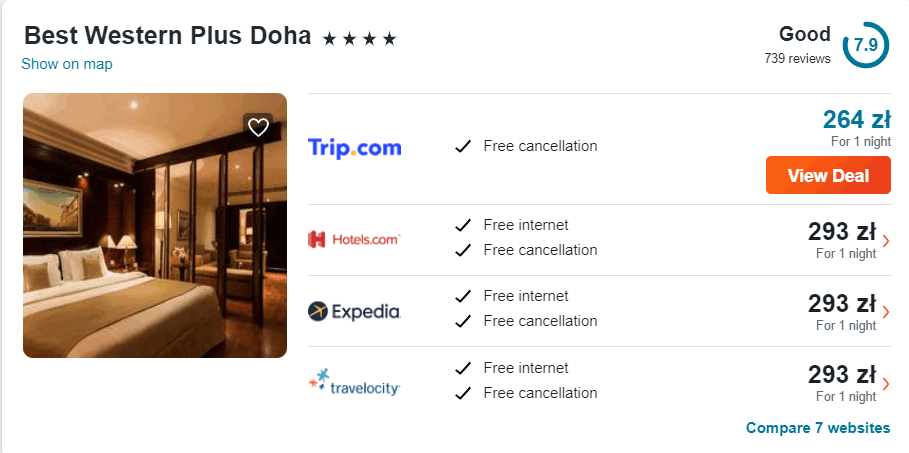Viewport: 909px width, 453px height.
Task: Open Hotels.com deal via the arrow chevron
Action: (x=885, y=240)
